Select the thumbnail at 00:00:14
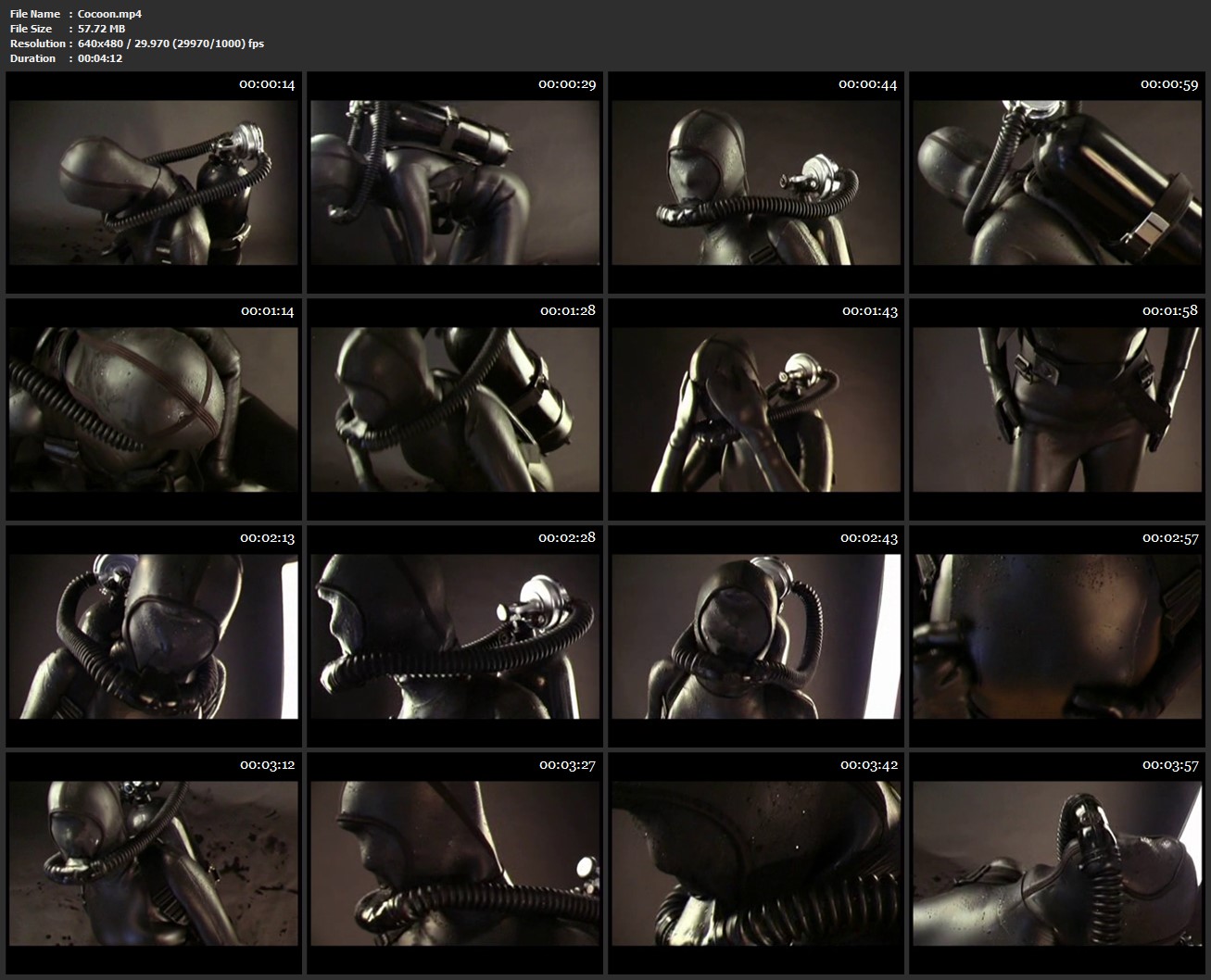1211x980 pixels. [154, 183]
